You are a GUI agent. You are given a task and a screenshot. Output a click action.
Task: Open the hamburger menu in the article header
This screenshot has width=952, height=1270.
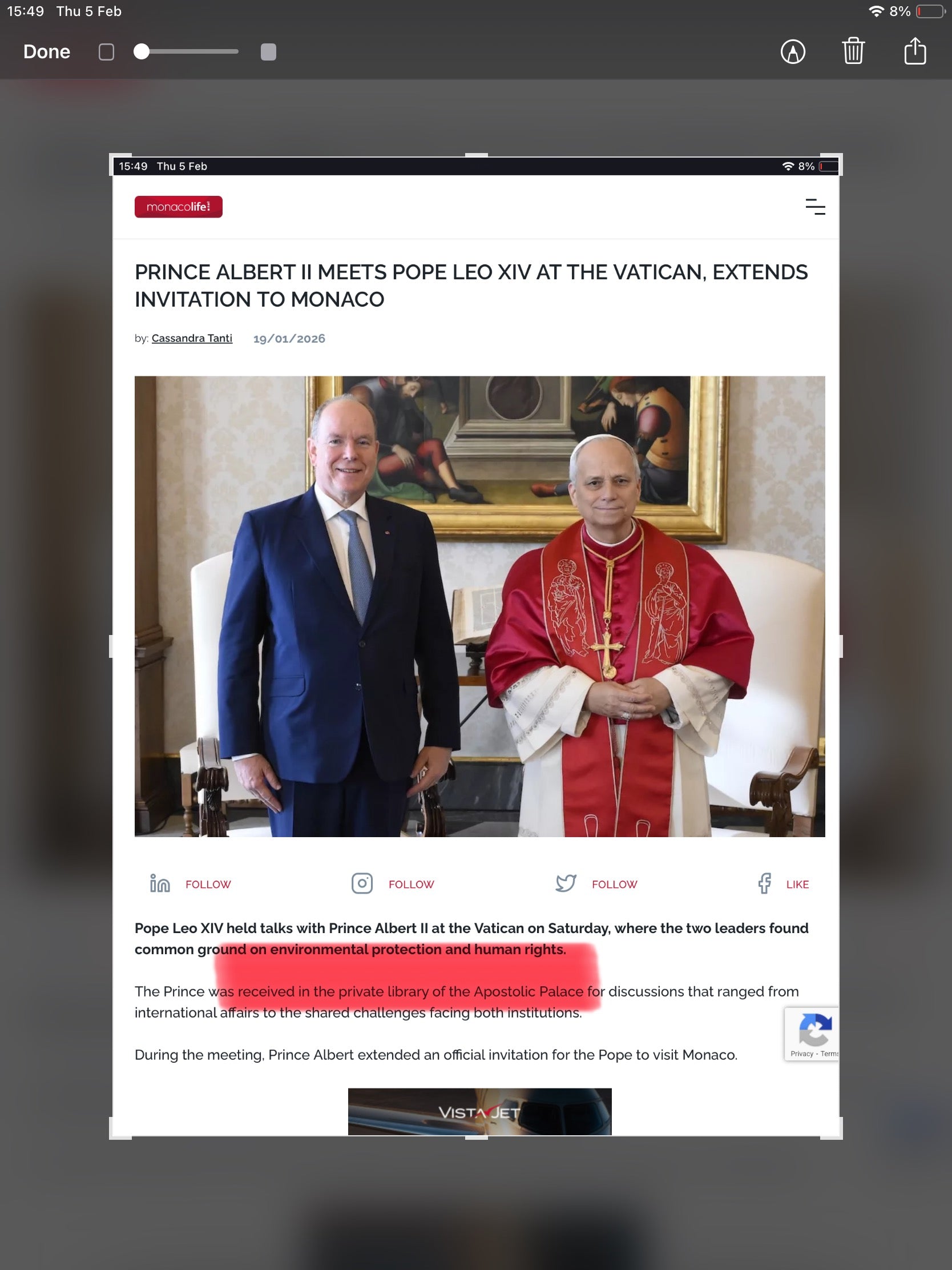(815, 207)
